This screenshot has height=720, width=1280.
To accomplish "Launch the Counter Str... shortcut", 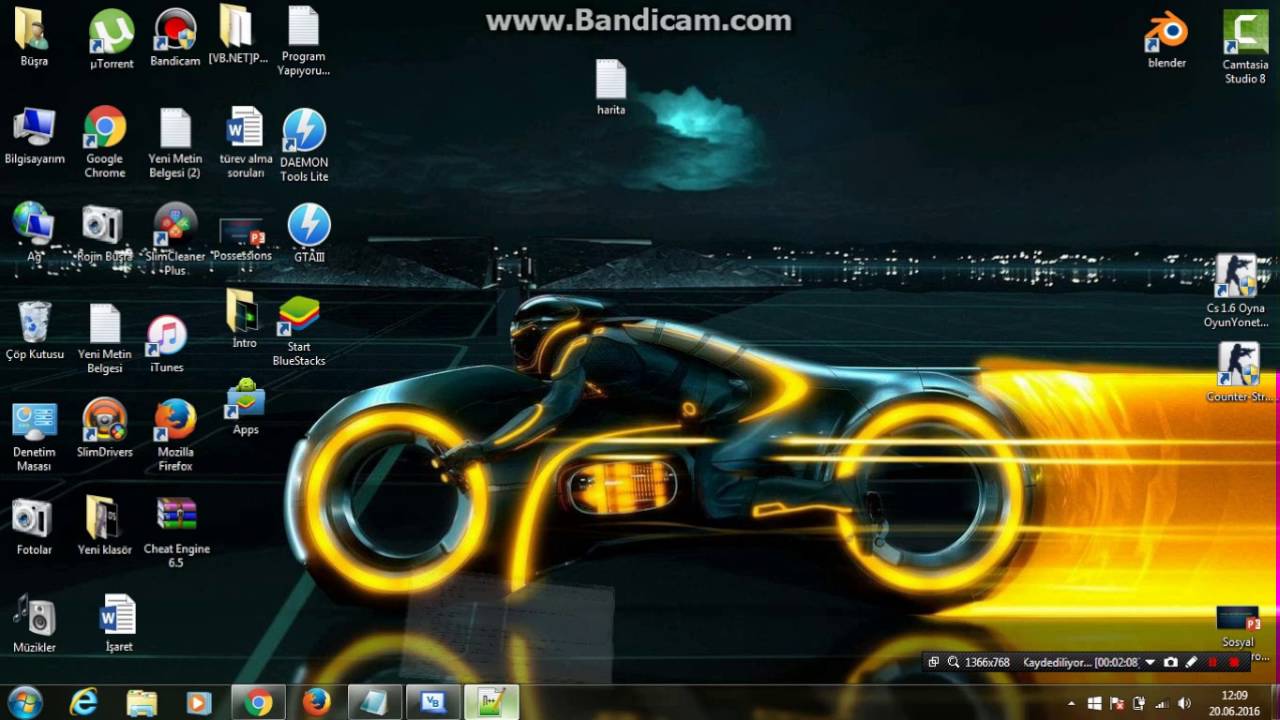I will 1240,373.
